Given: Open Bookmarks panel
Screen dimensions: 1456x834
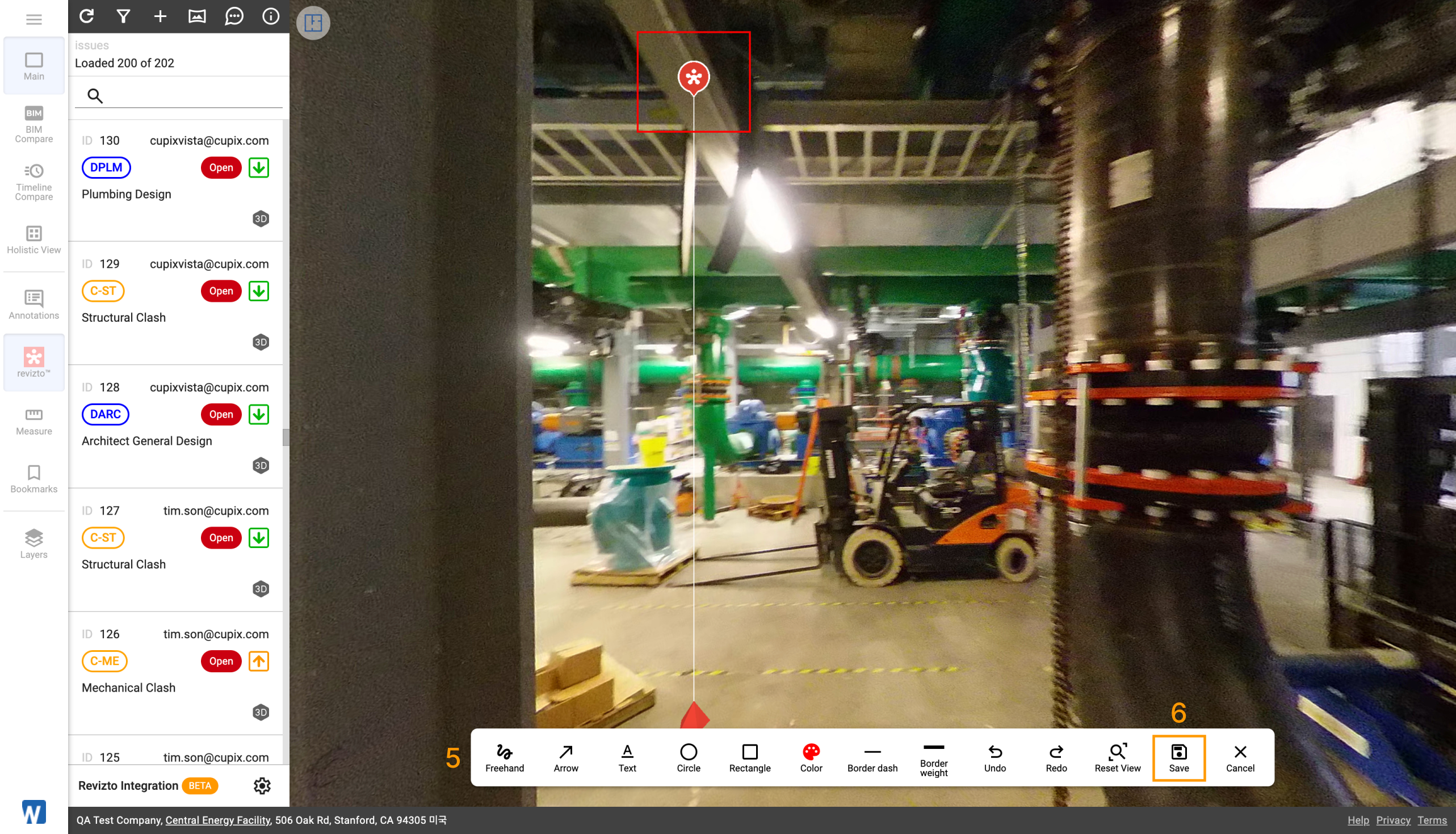Looking at the screenshot, I should click(x=34, y=479).
